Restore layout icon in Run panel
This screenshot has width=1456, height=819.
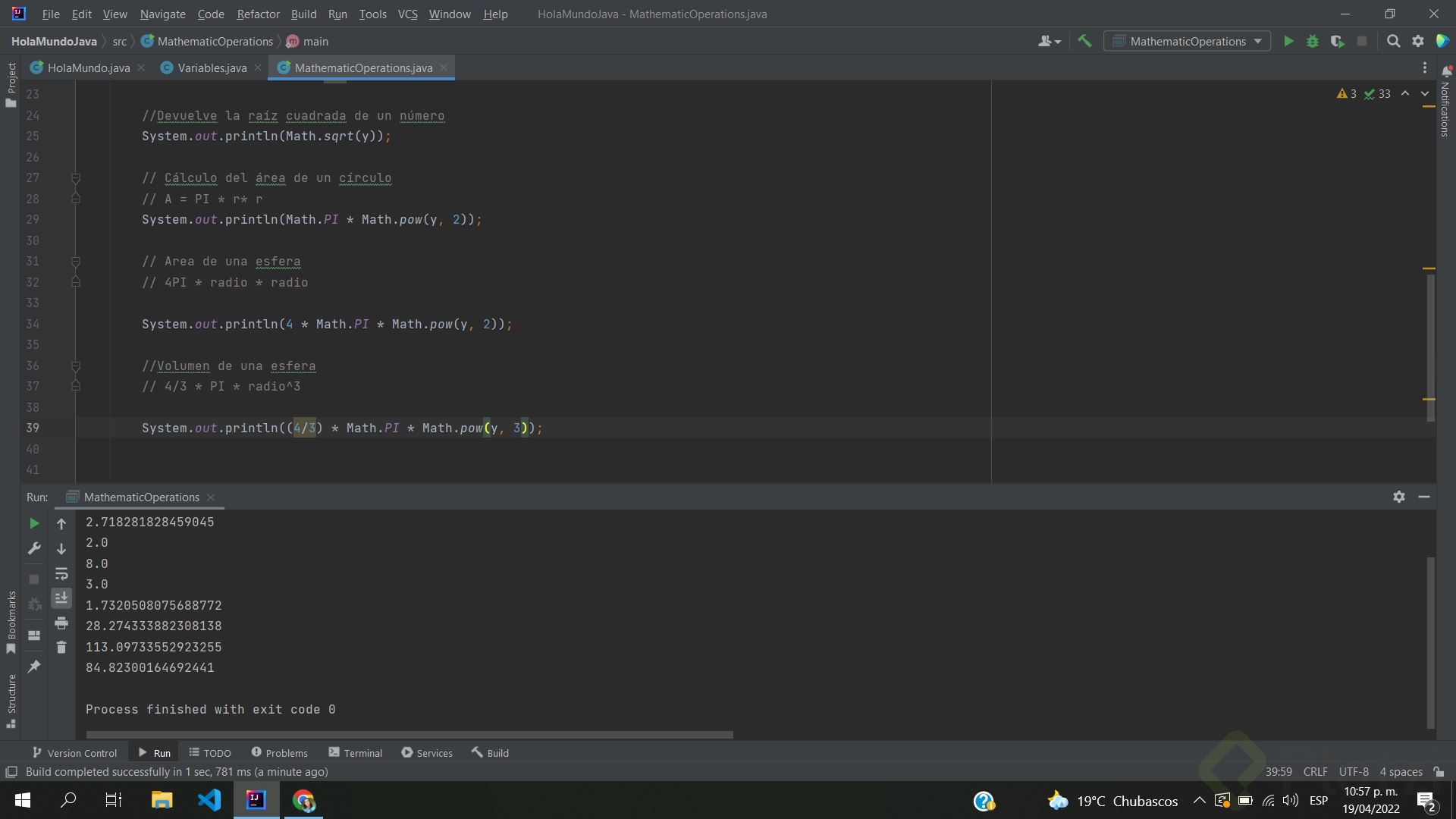point(34,635)
